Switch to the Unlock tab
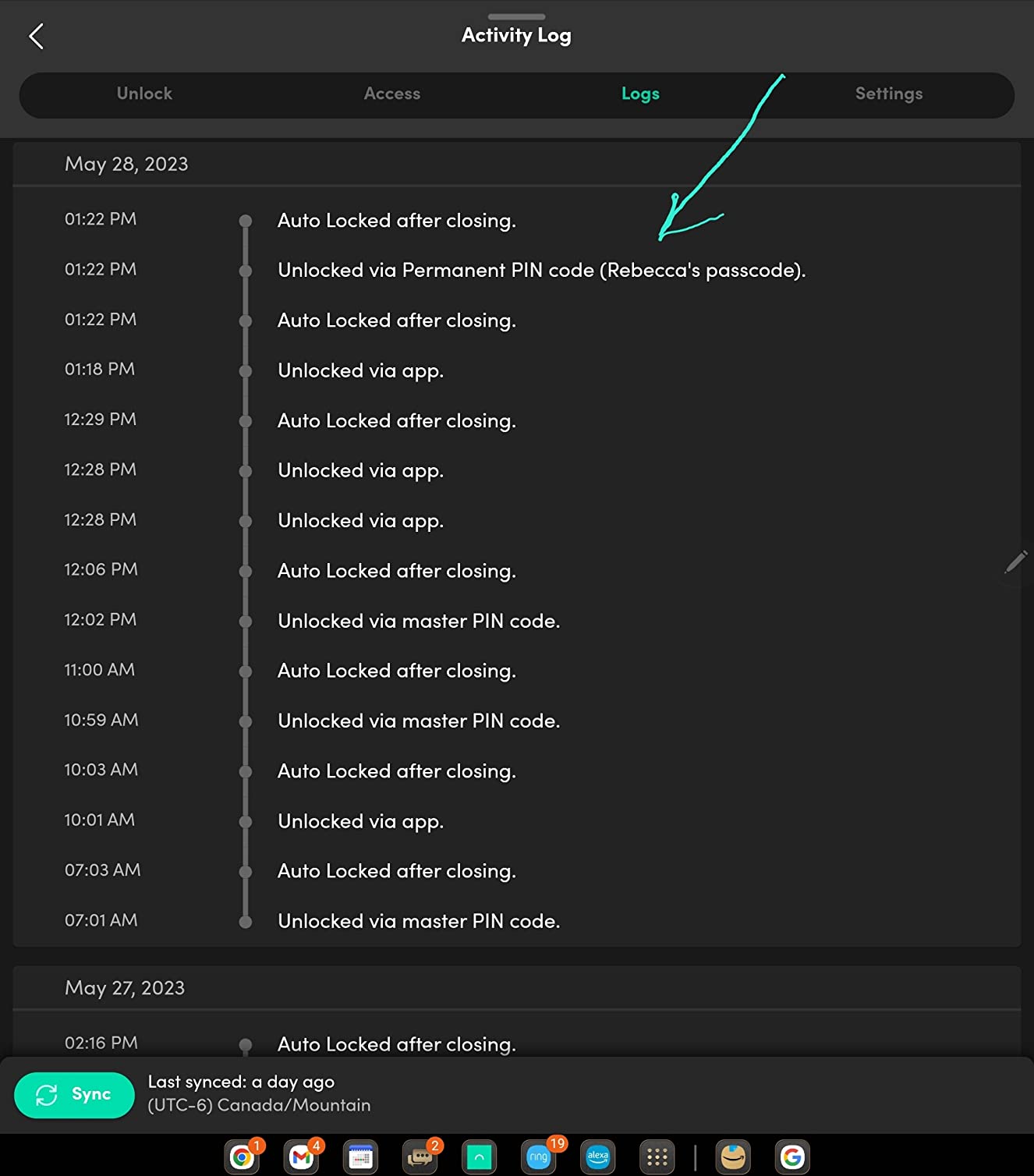This screenshot has width=1034, height=1176. coord(144,94)
